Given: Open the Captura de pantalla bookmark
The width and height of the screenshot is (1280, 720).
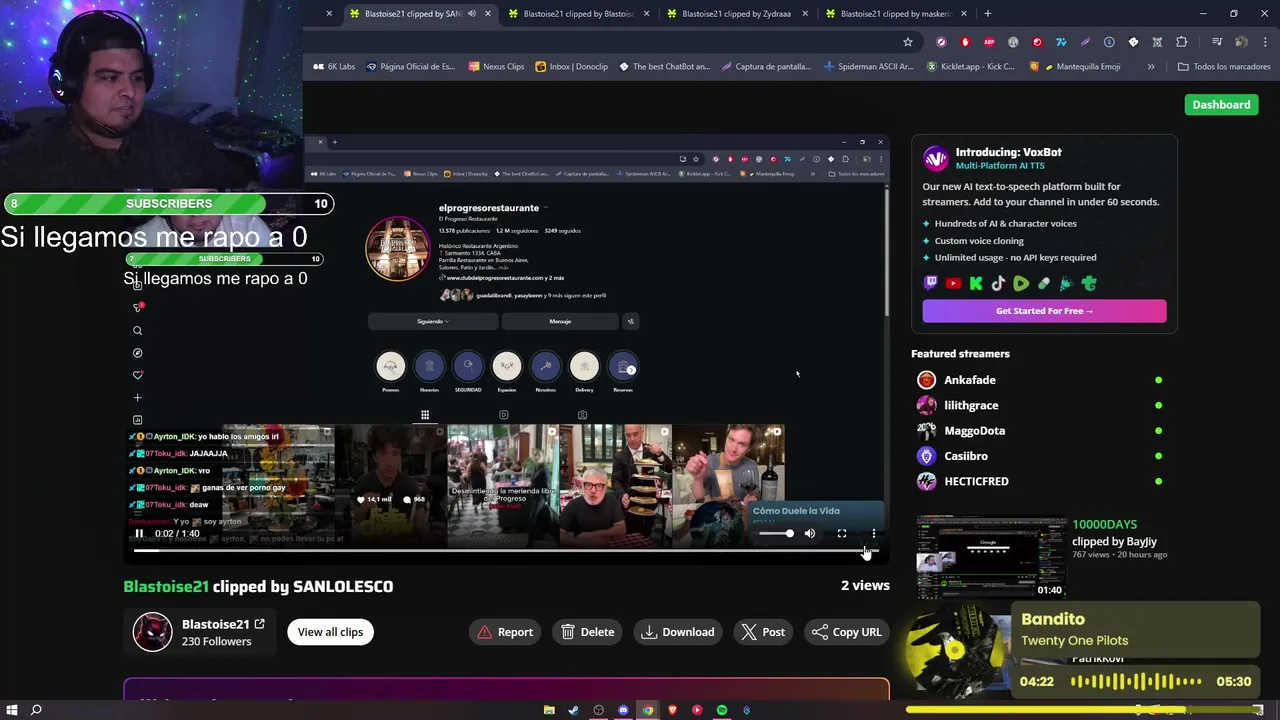Looking at the screenshot, I should pyautogui.click(x=766, y=67).
